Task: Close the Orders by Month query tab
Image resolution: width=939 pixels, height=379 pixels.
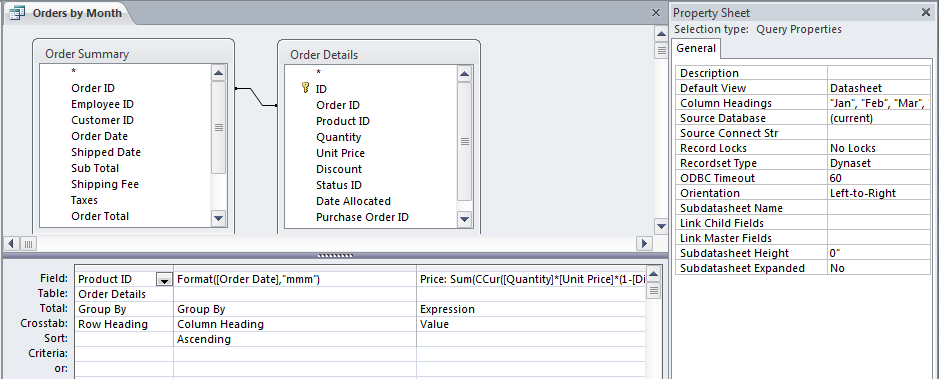Action: coord(656,13)
